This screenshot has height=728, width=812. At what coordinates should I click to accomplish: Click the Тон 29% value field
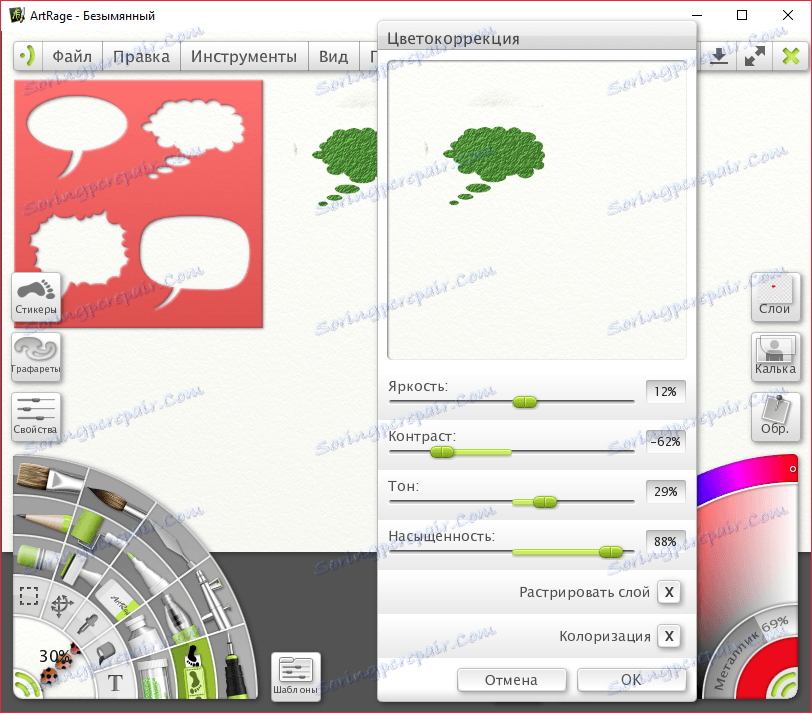point(665,491)
